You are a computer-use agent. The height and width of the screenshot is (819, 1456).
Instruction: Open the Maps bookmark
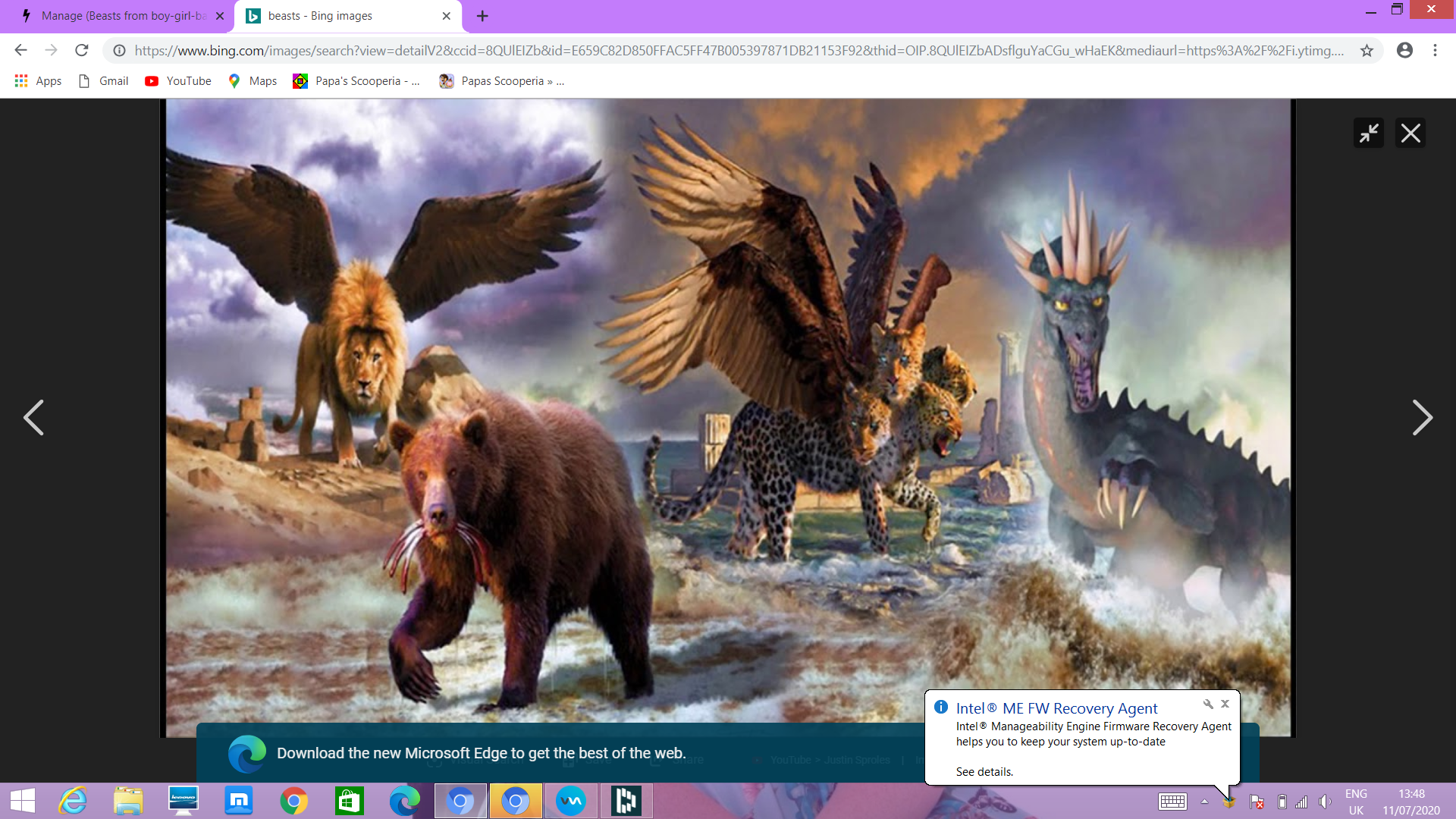coord(253,80)
